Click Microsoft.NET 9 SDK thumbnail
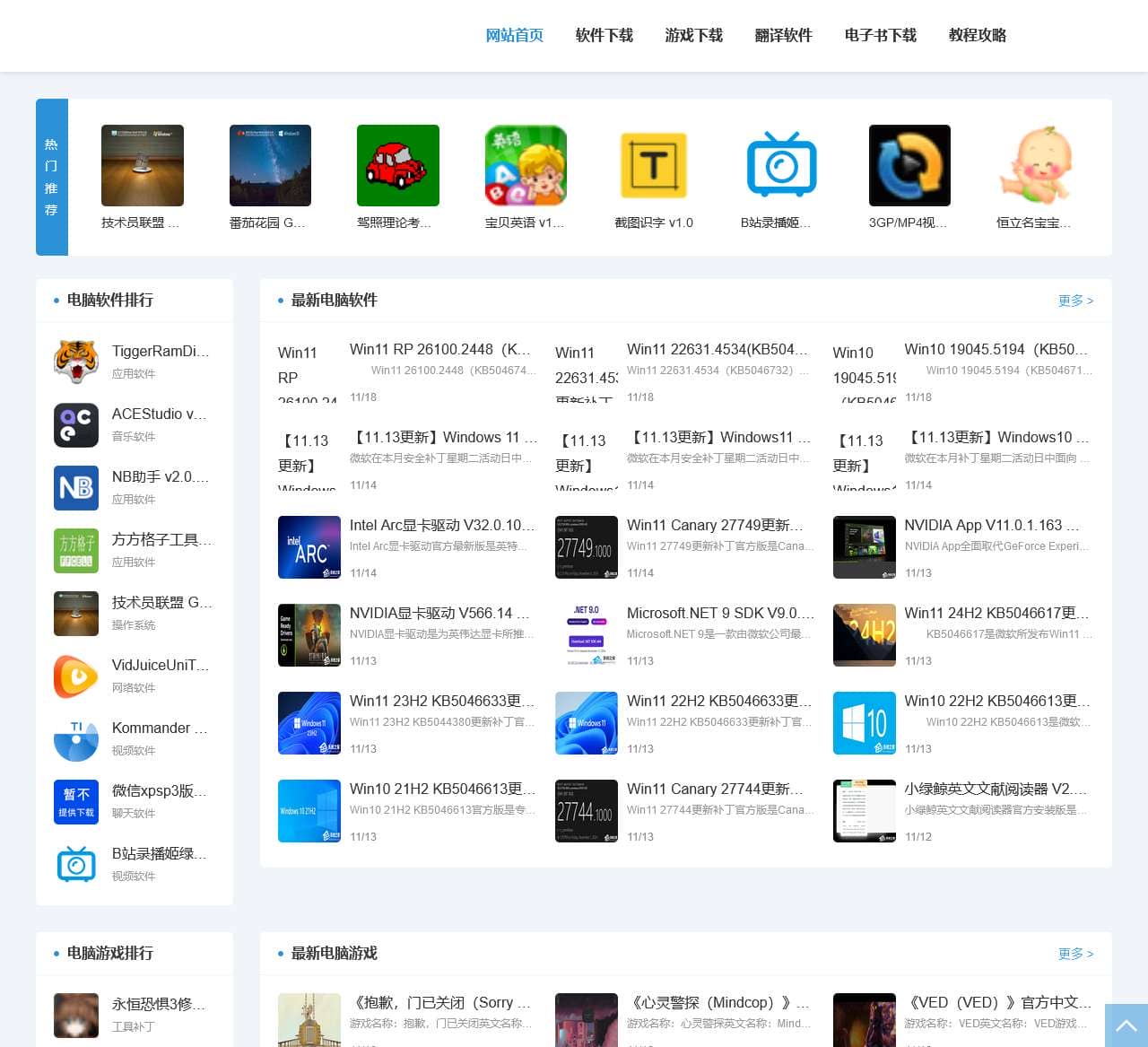Viewport: 1148px width, 1047px height. [x=587, y=635]
